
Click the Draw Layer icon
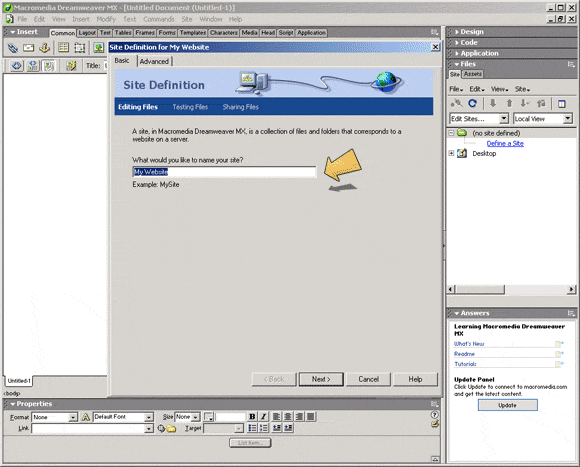point(80,48)
